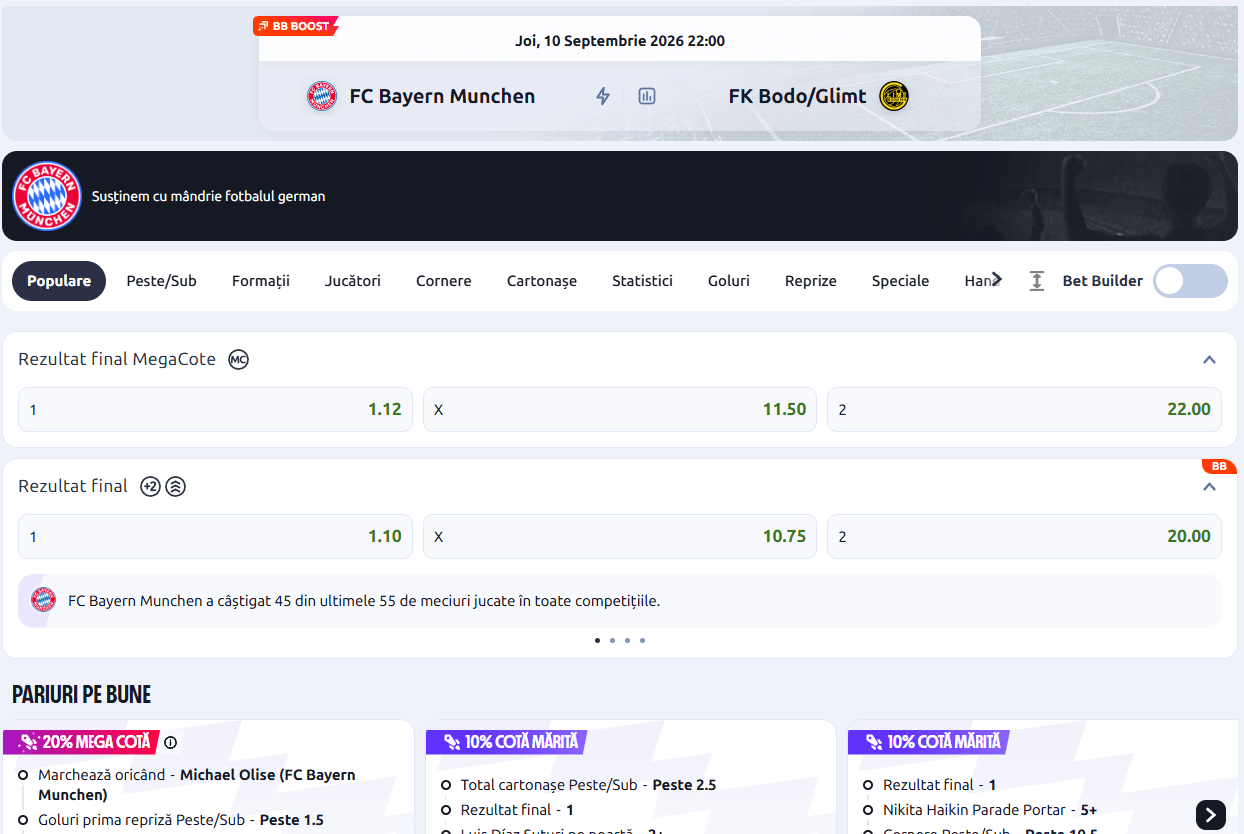This screenshot has height=834, width=1244.
Task: Go to the second fact carousel dot
Action: [612, 640]
